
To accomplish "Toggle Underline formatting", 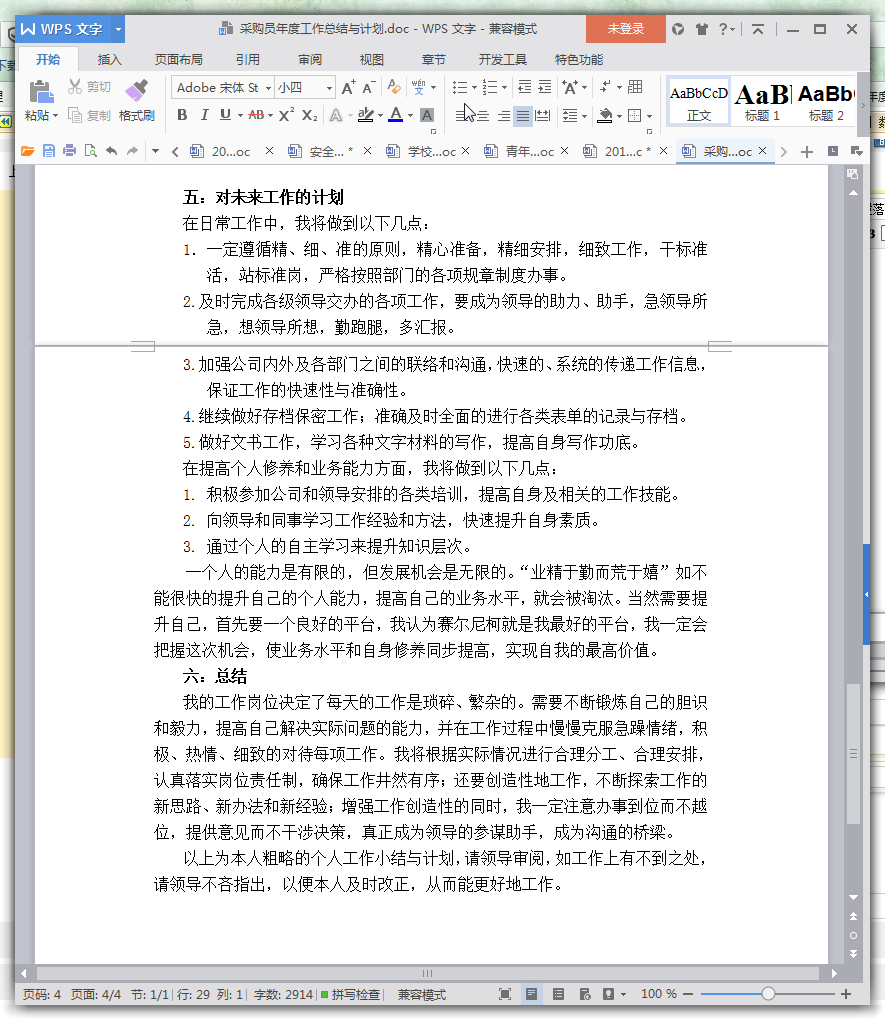I will pos(225,115).
